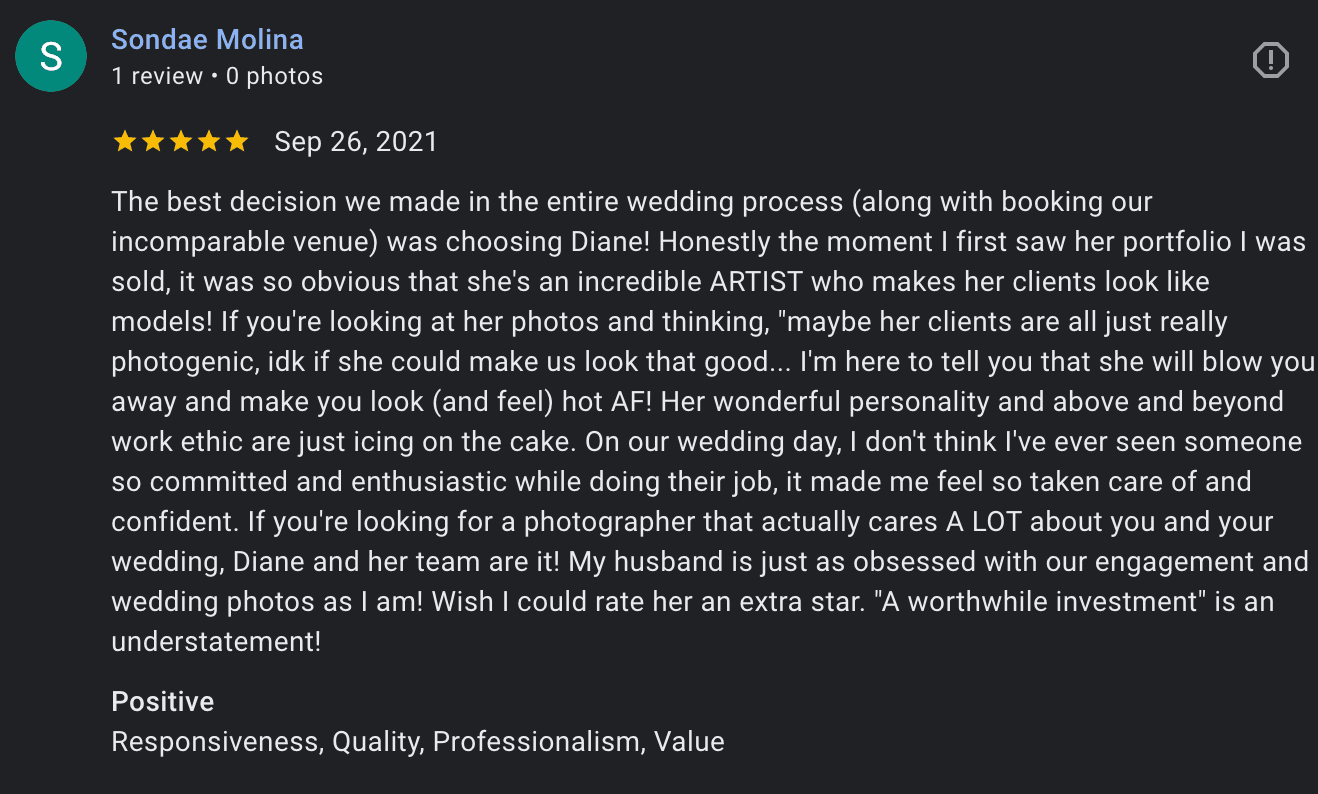This screenshot has height=794, width=1318.
Task: Click the Sep 26, 2021 review date
Action: point(356,142)
